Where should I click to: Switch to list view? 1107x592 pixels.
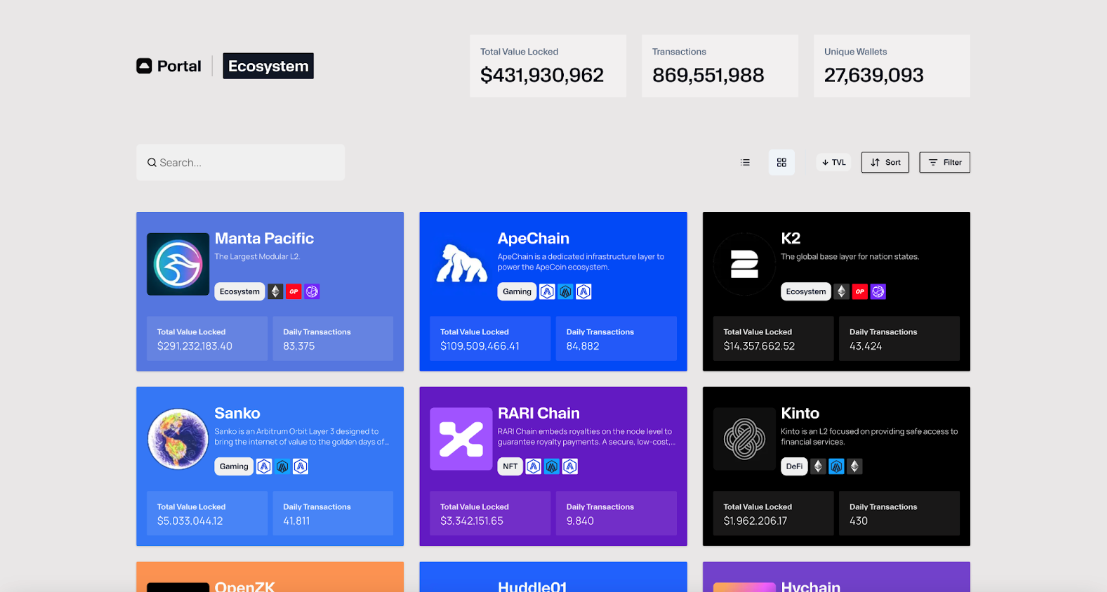[x=745, y=162]
